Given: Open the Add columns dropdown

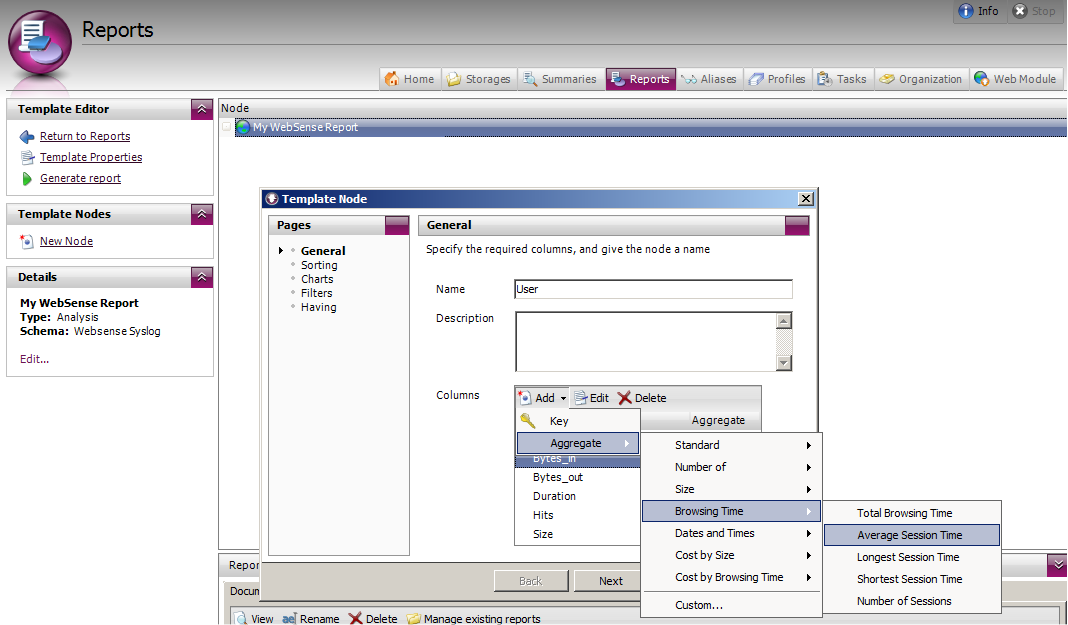Looking at the screenshot, I should [x=543, y=398].
